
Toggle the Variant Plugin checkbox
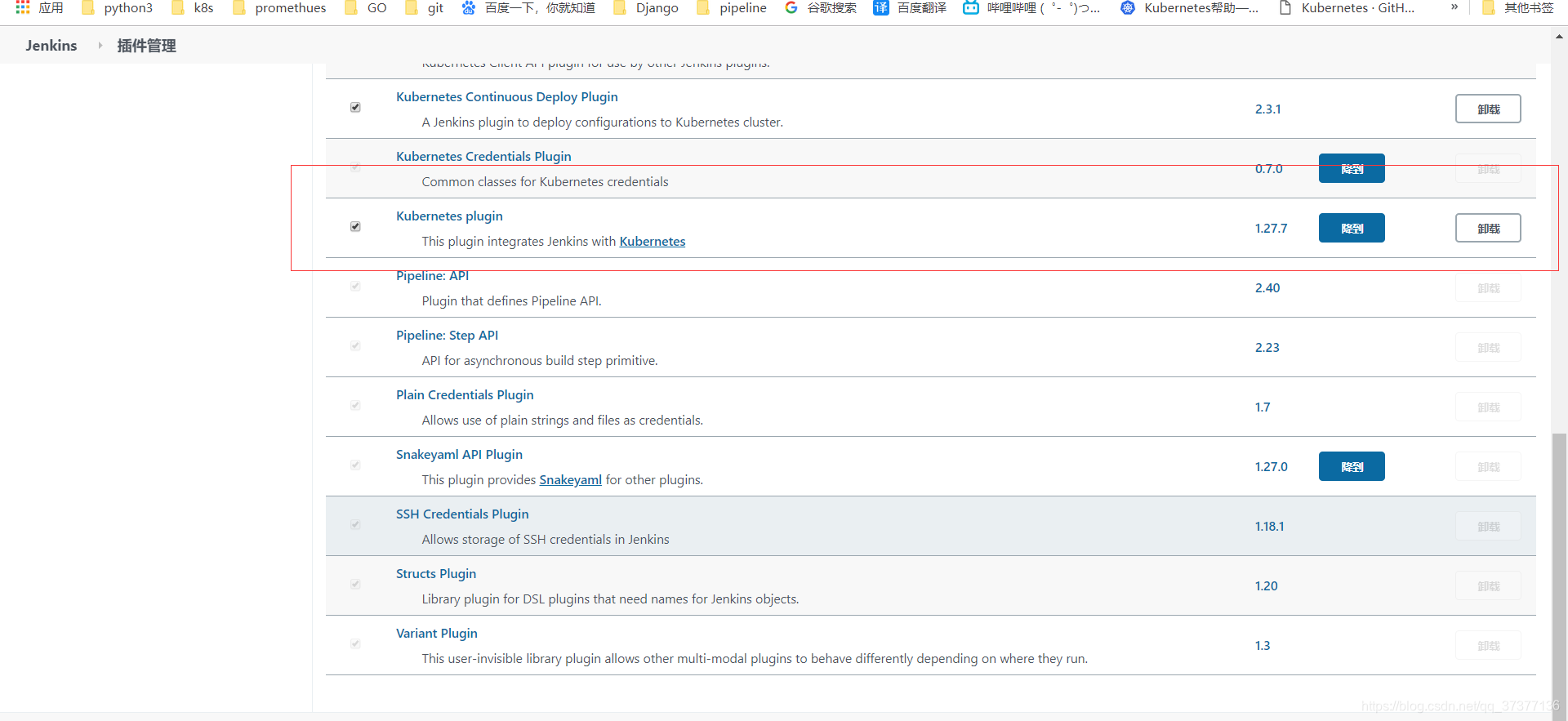(355, 644)
